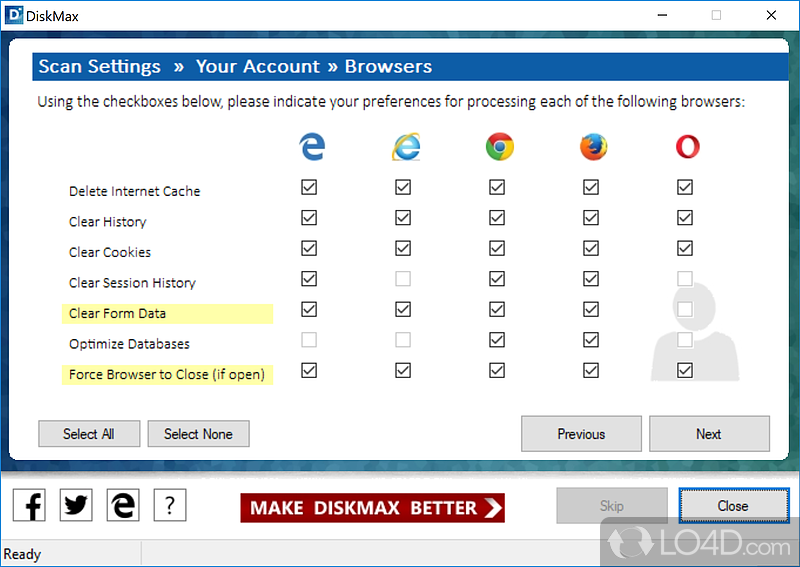The width and height of the screenshot is (800, 567).
Task: Enable Optimize Databases for Edge
Action: click(x=309, y=340)
